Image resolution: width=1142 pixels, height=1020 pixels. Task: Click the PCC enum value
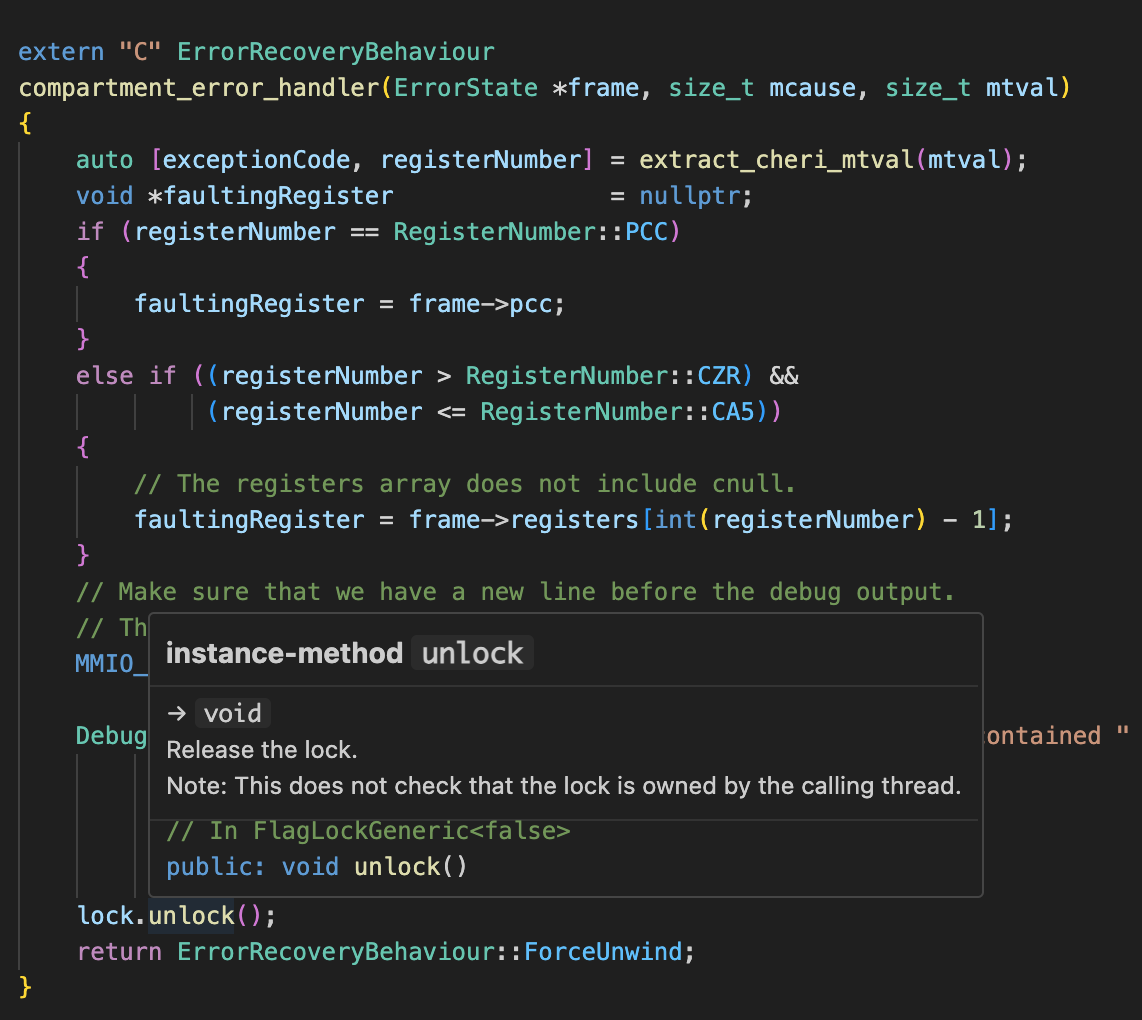click(646, 232)
